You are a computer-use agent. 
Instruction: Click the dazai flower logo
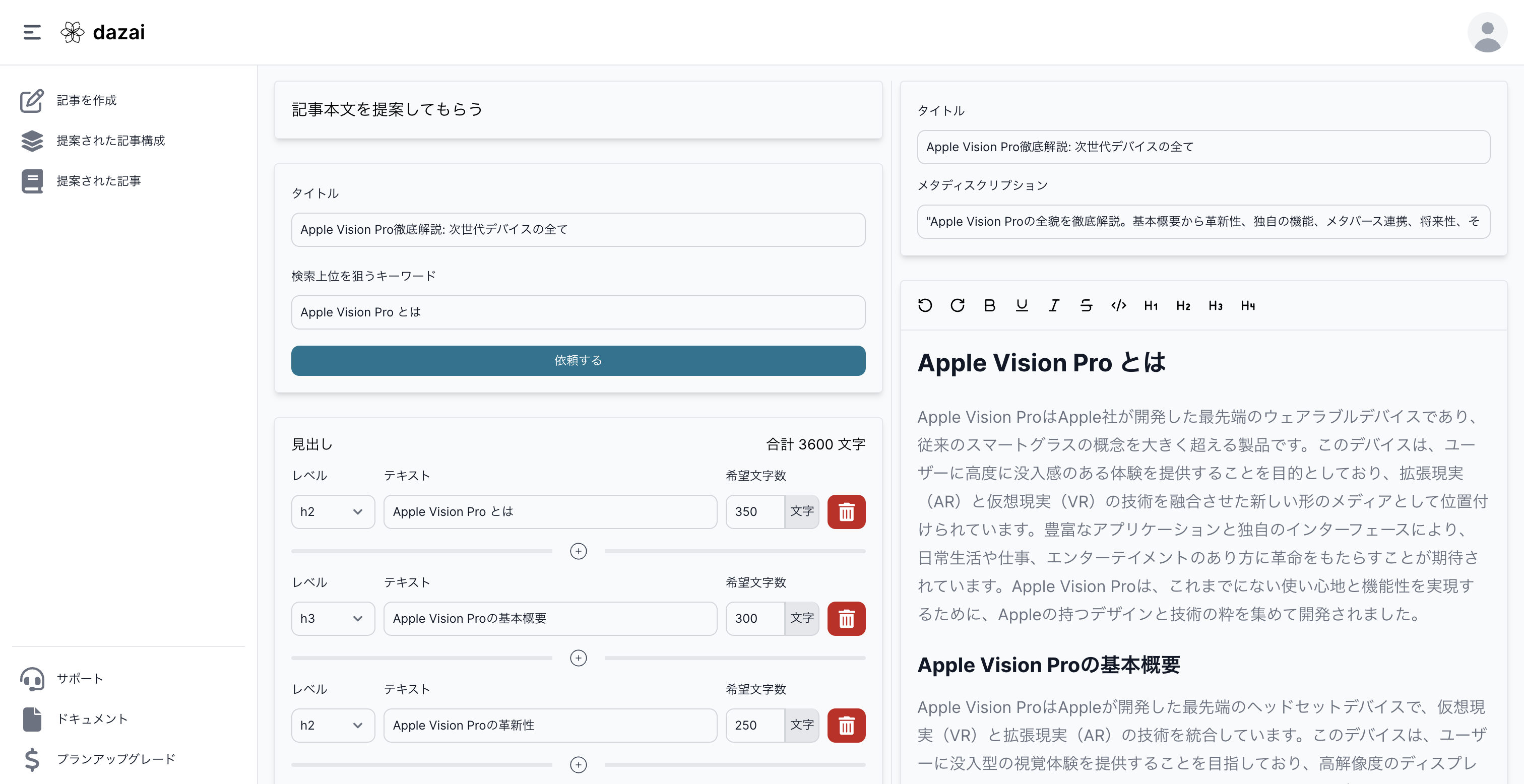click(72, 32)
